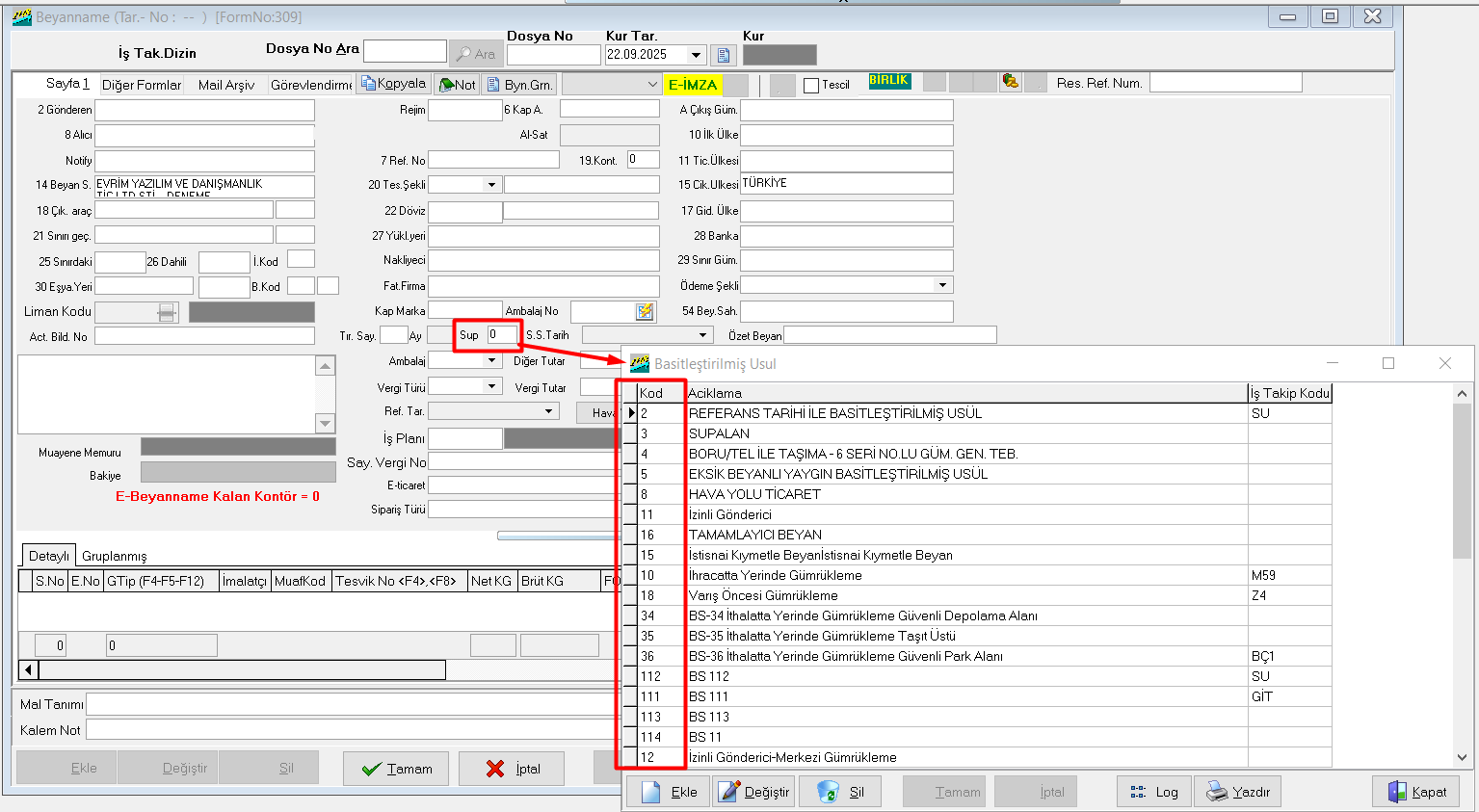Click the Log button
The image size is (1479, 812).
coord(1154,792)
